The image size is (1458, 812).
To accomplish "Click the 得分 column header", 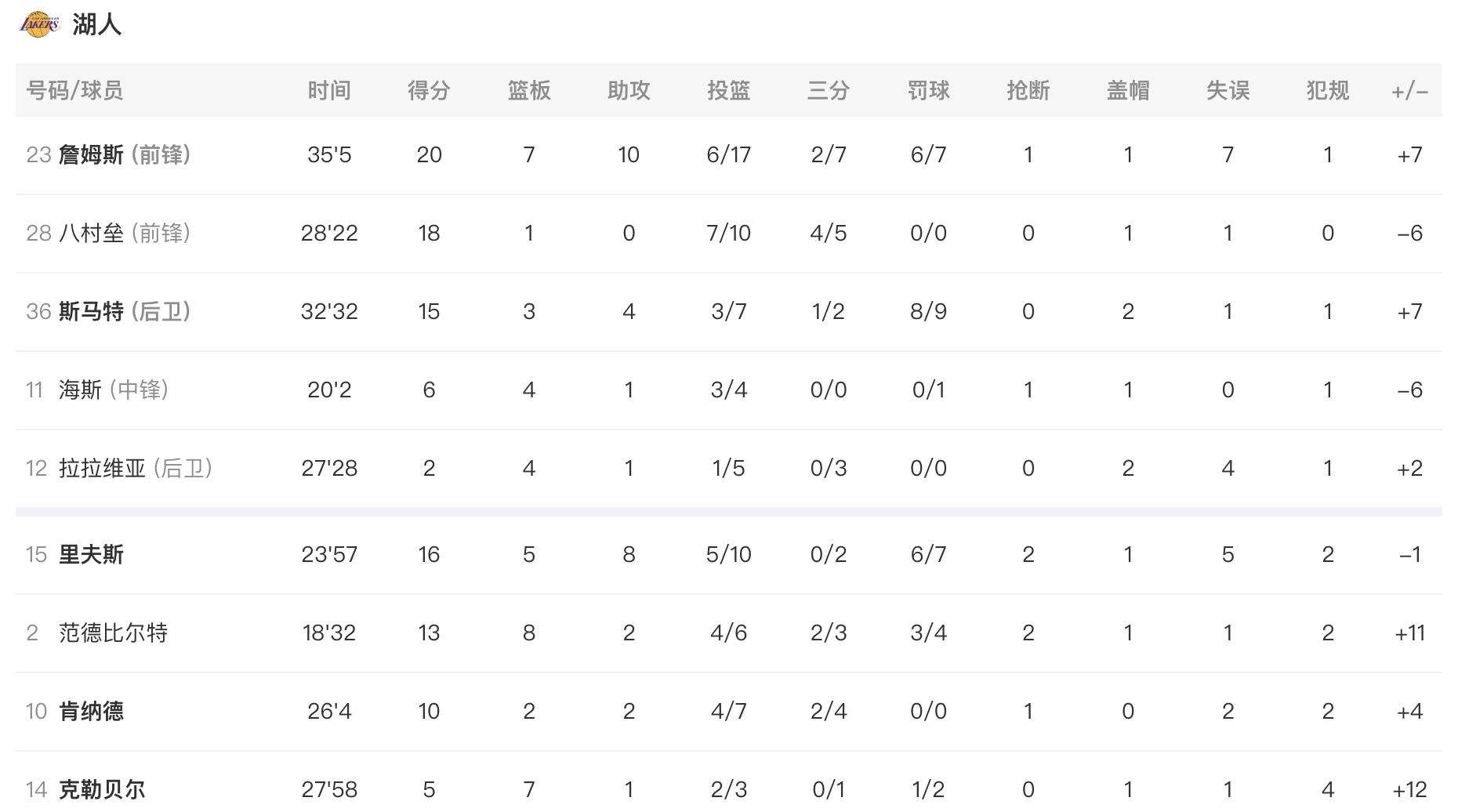I will [429, 90].
